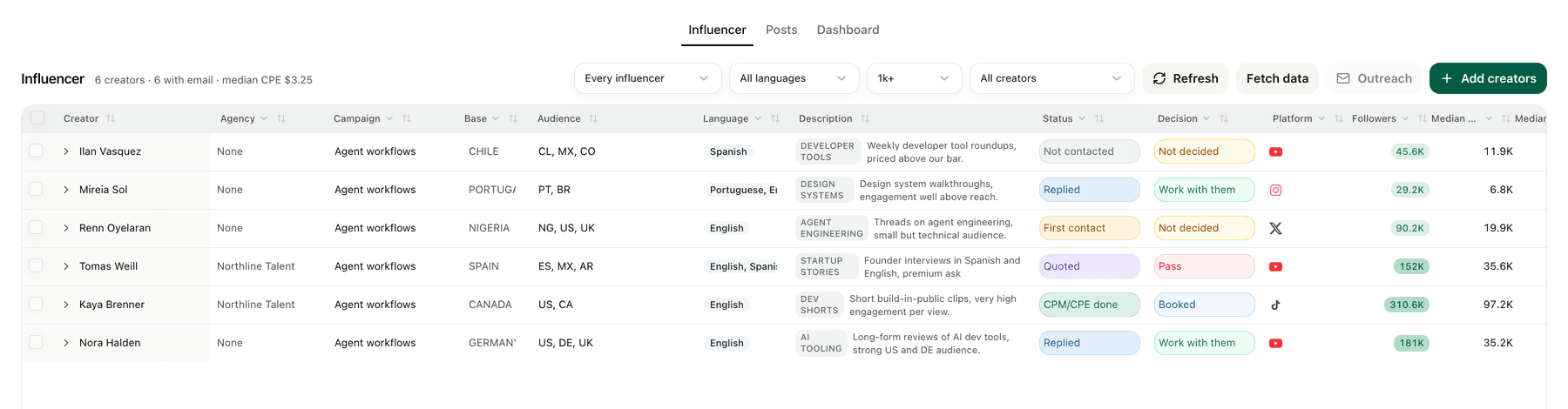The width and height of the screenshot is (1568, 409).
Task: Toggle the select-all header checkbox
Action: point(37,117)
